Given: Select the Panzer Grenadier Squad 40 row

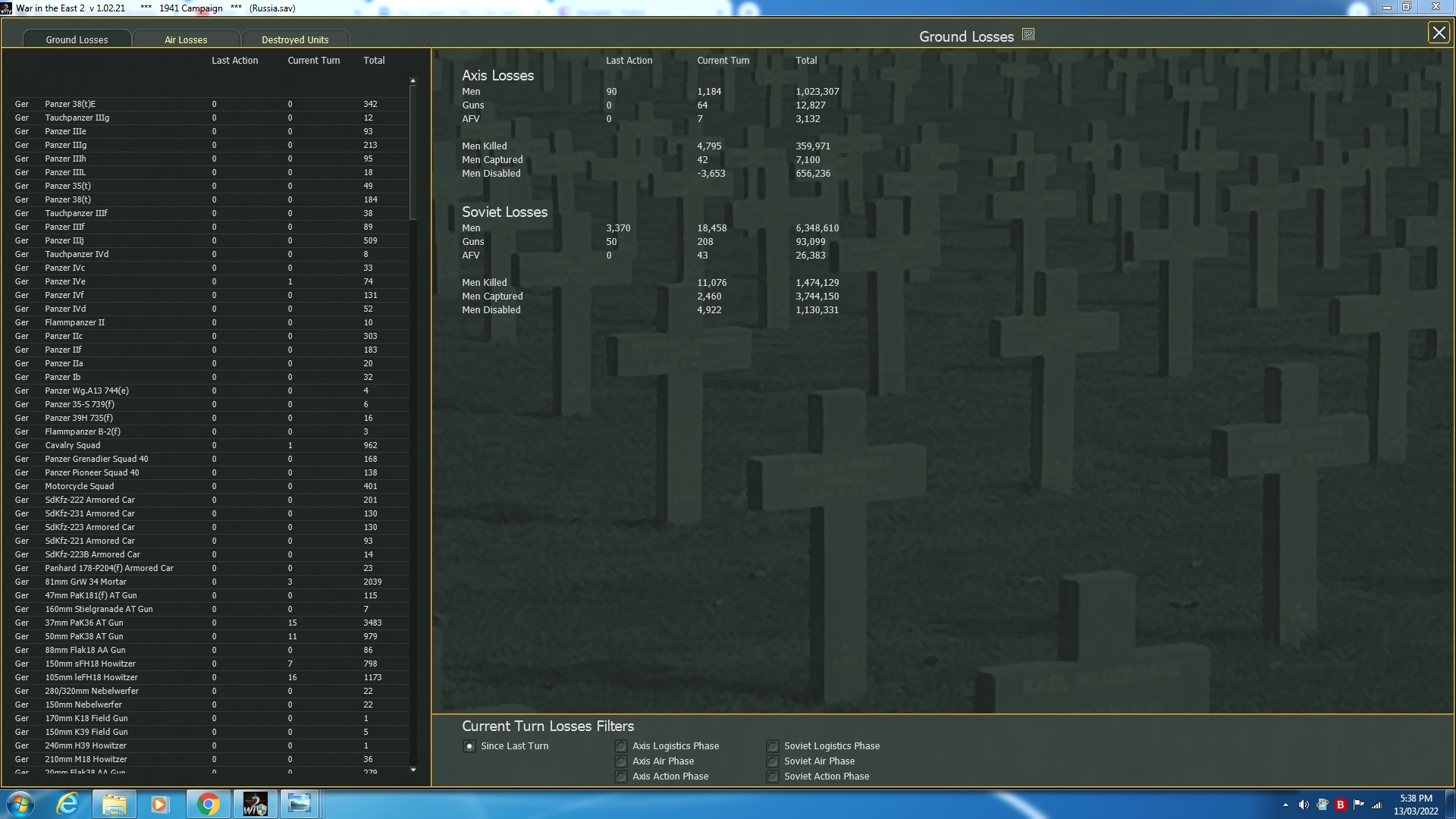Looking at the screenshot, I should (211, 459).
